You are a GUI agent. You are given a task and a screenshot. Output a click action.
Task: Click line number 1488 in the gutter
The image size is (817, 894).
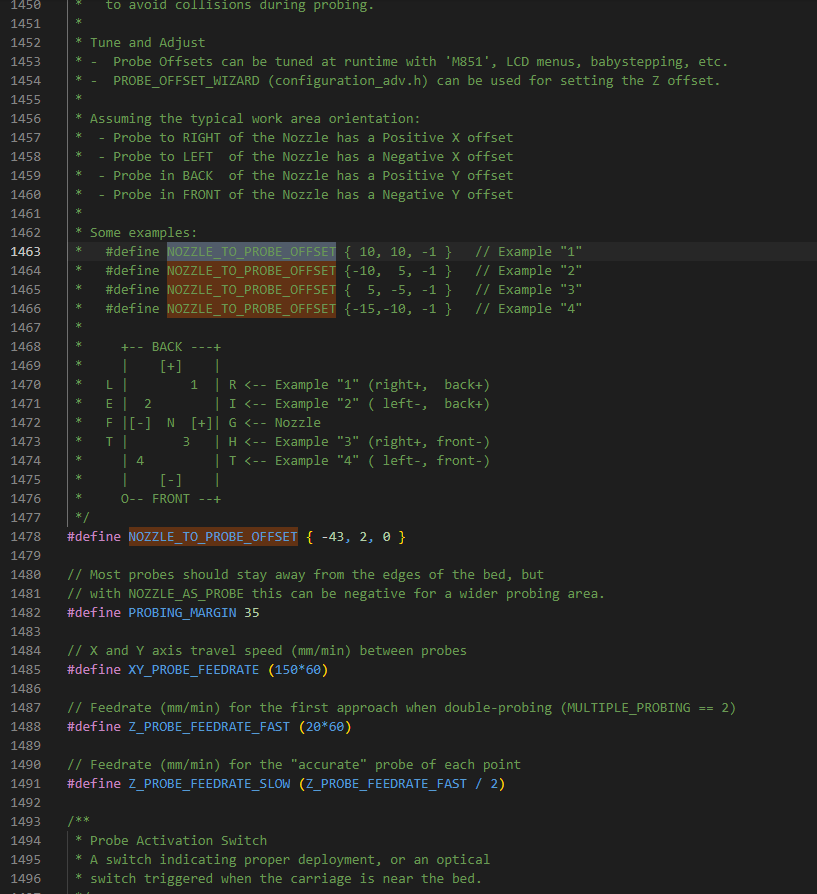coord(26,726)
